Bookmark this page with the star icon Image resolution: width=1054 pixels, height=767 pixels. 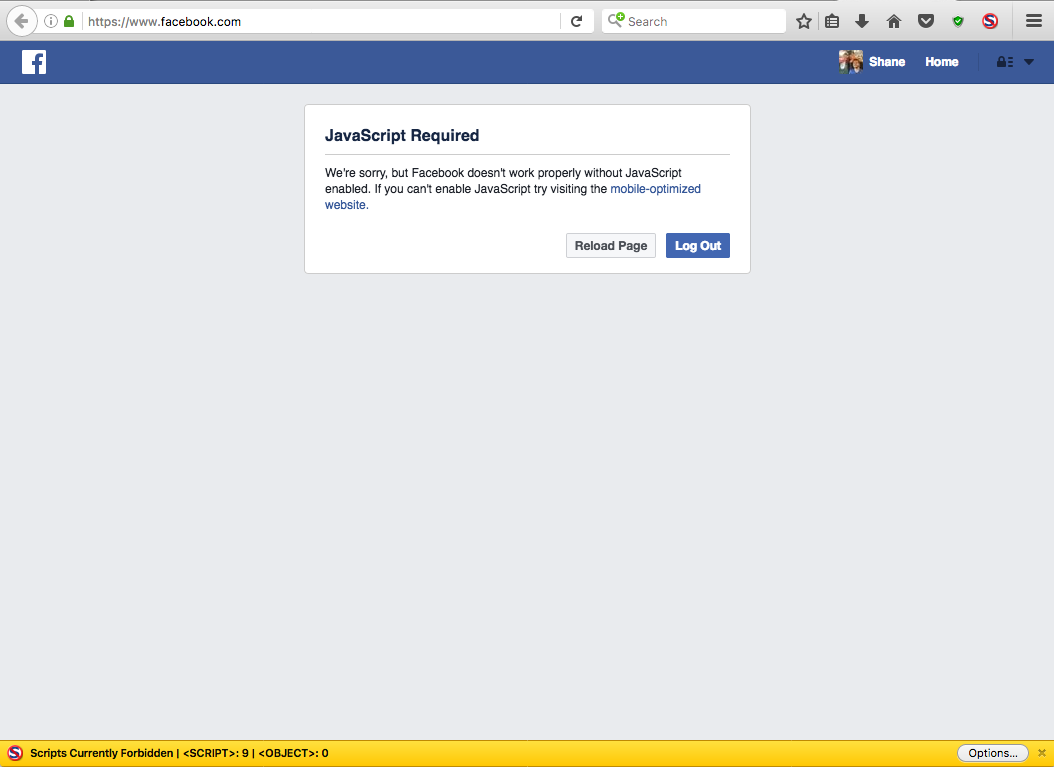coord(803,22)
